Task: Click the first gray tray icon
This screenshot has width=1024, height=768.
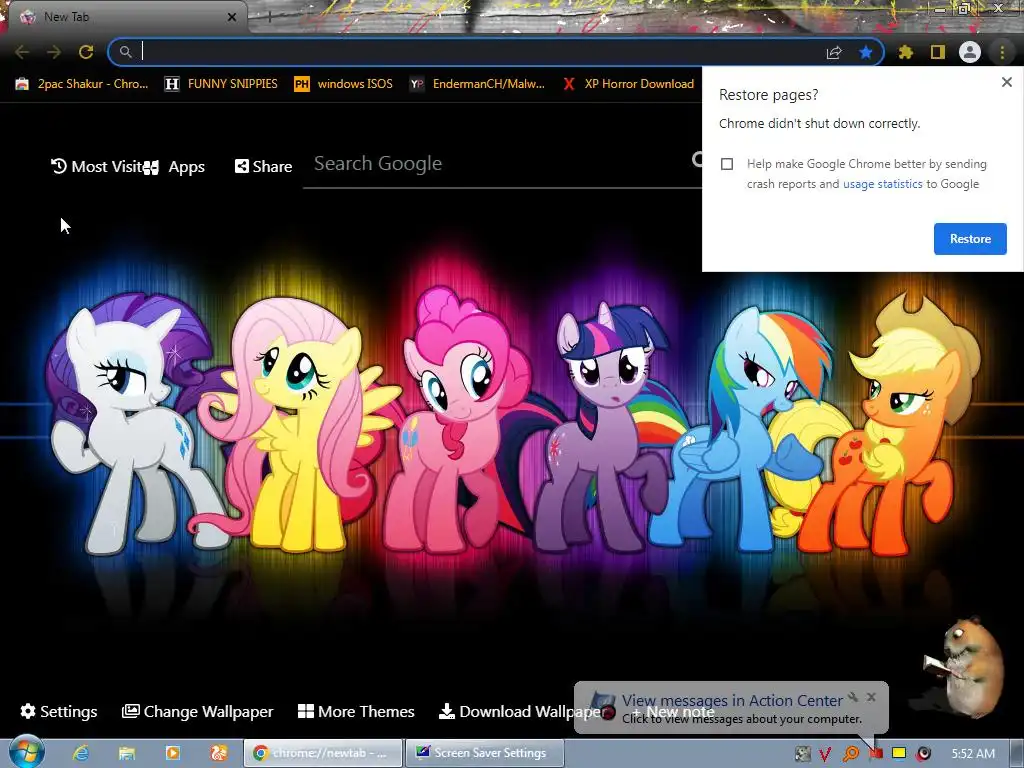Action: [x=803, y=754]
